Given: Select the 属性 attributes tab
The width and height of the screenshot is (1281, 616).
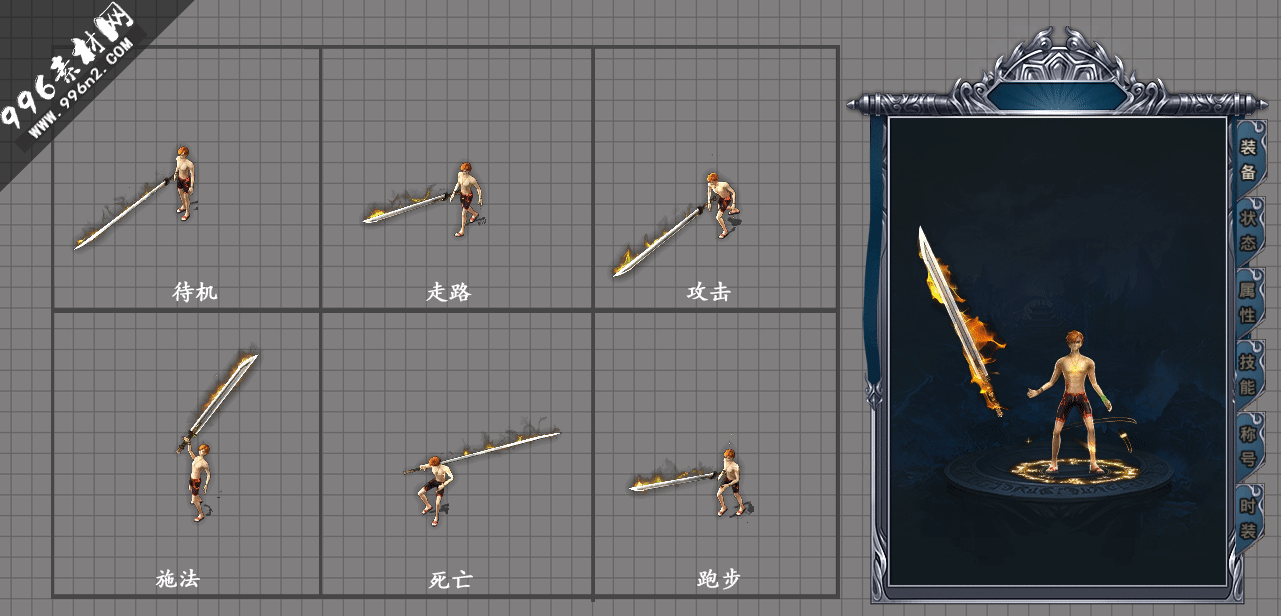Looking at the screenshot, I should click(1248, 302).
